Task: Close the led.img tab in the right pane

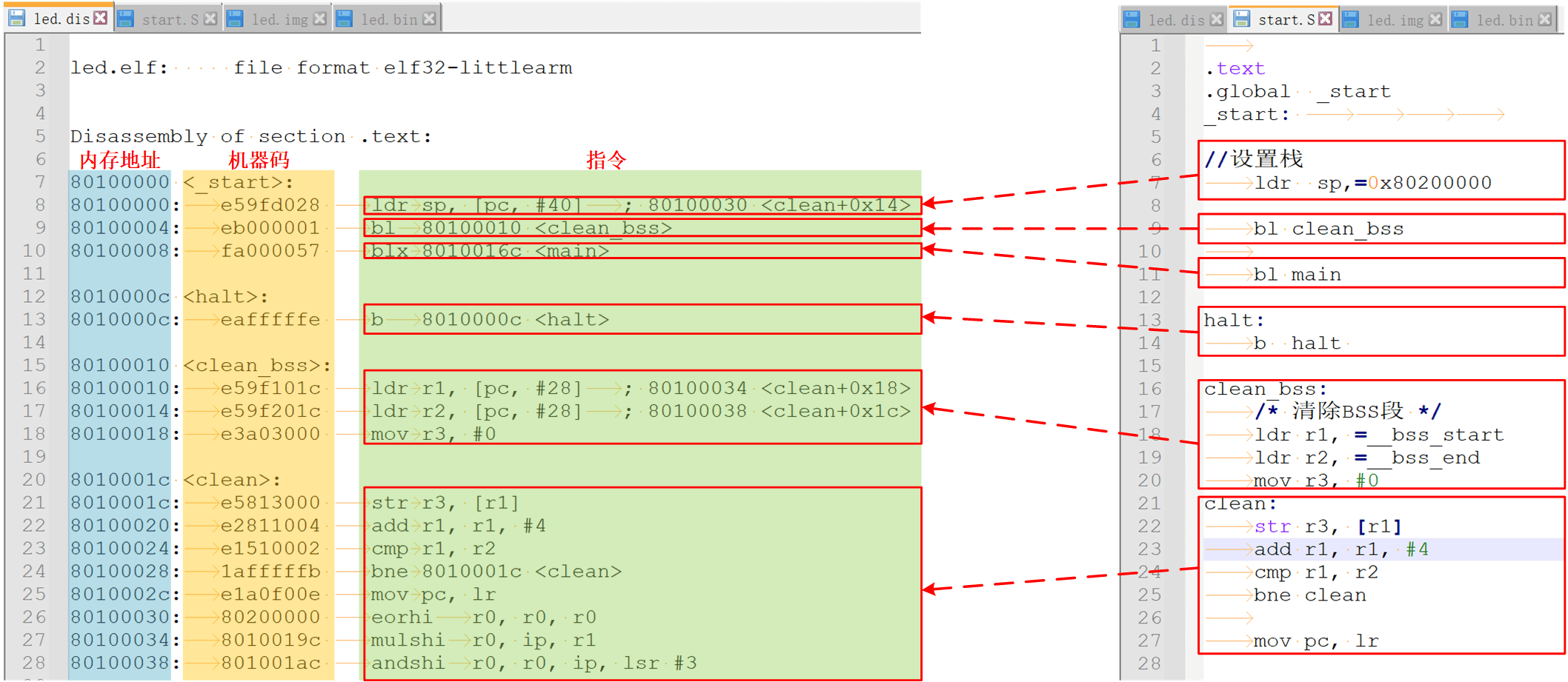Action: coord(1435,19)
